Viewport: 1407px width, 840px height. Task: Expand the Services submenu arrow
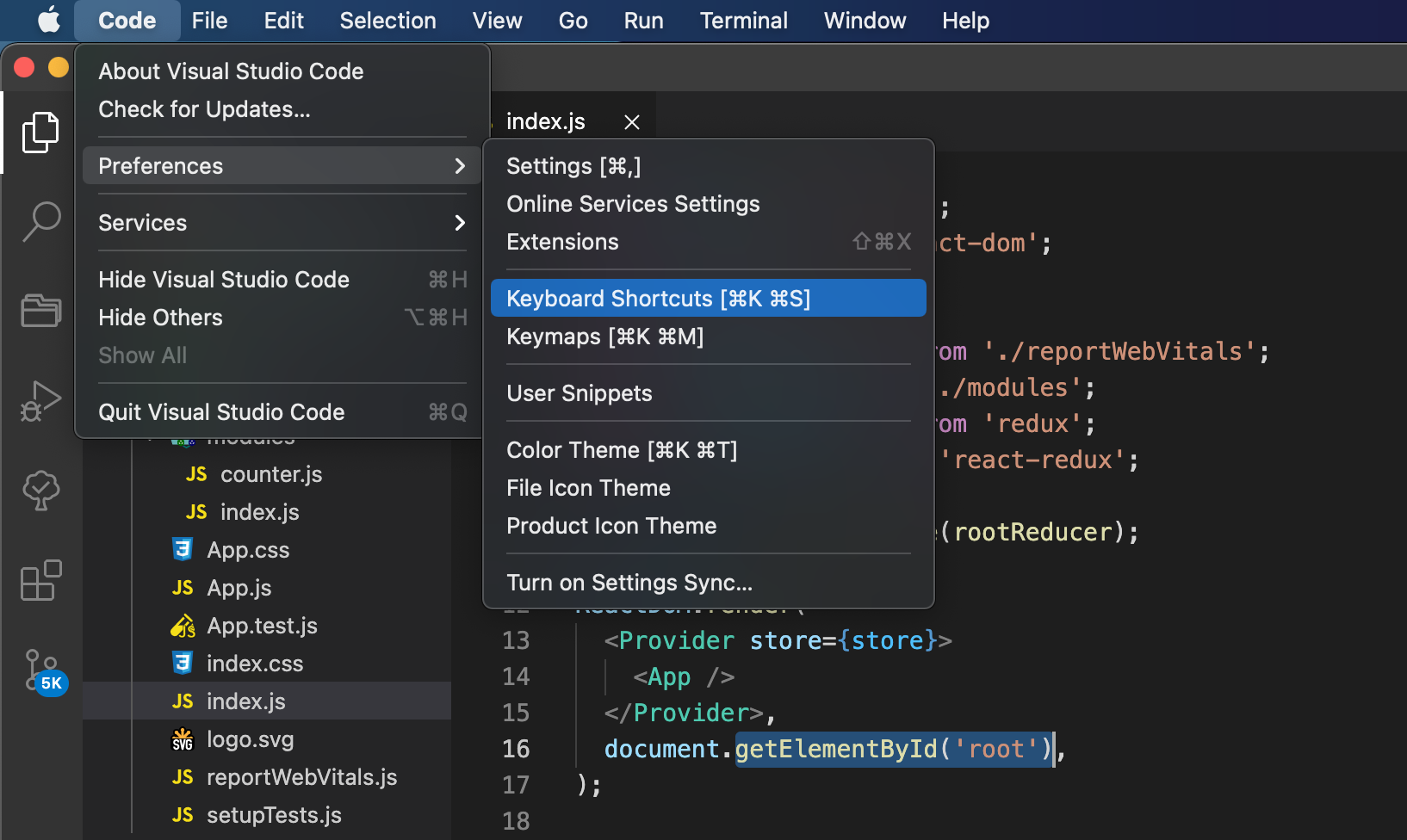tap(460, 223)
